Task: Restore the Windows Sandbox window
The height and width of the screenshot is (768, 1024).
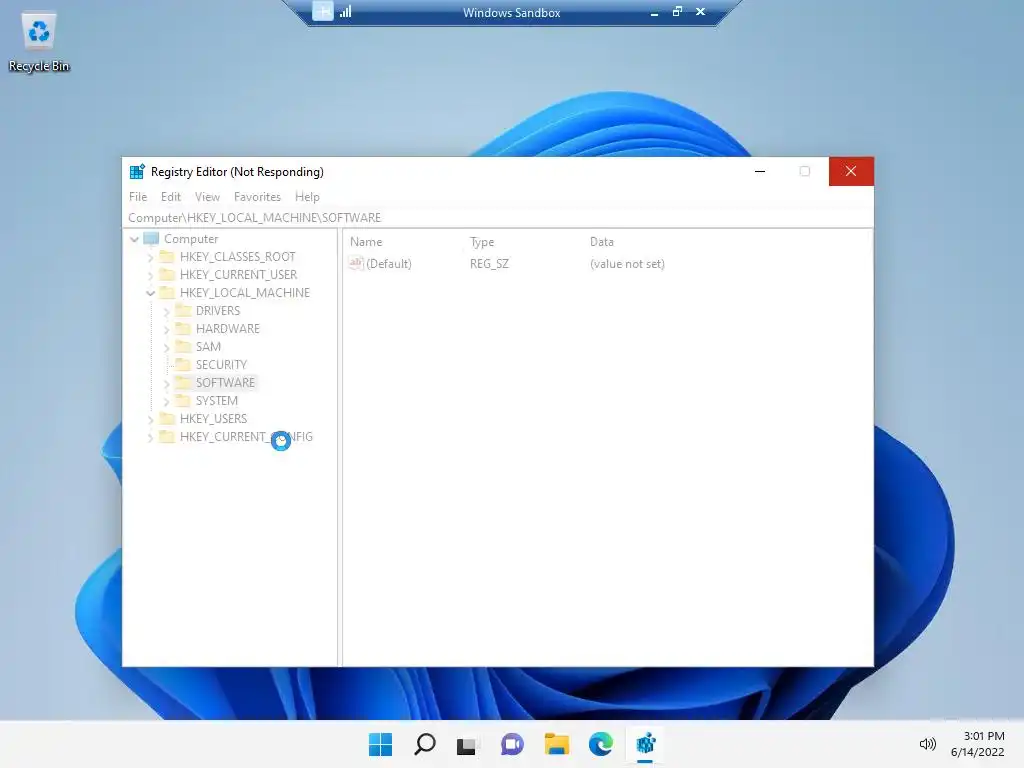Action: tap(677, 11)
